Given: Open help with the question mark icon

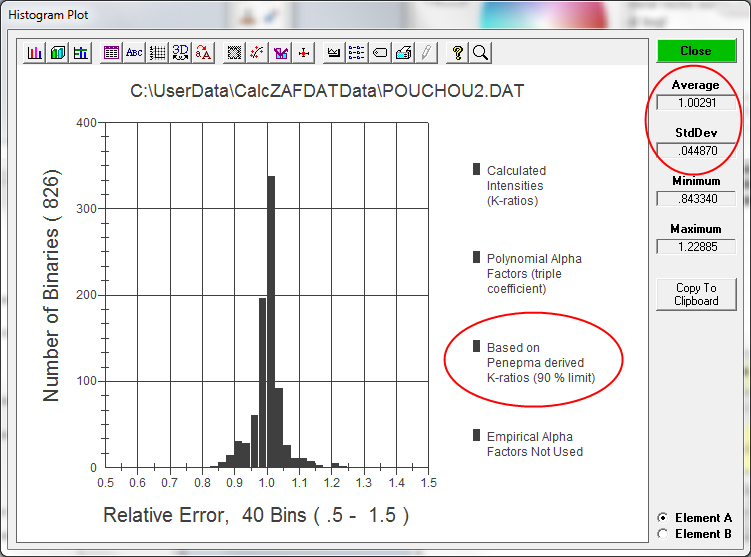Looking at the screenshot, I should click(457, 53).
